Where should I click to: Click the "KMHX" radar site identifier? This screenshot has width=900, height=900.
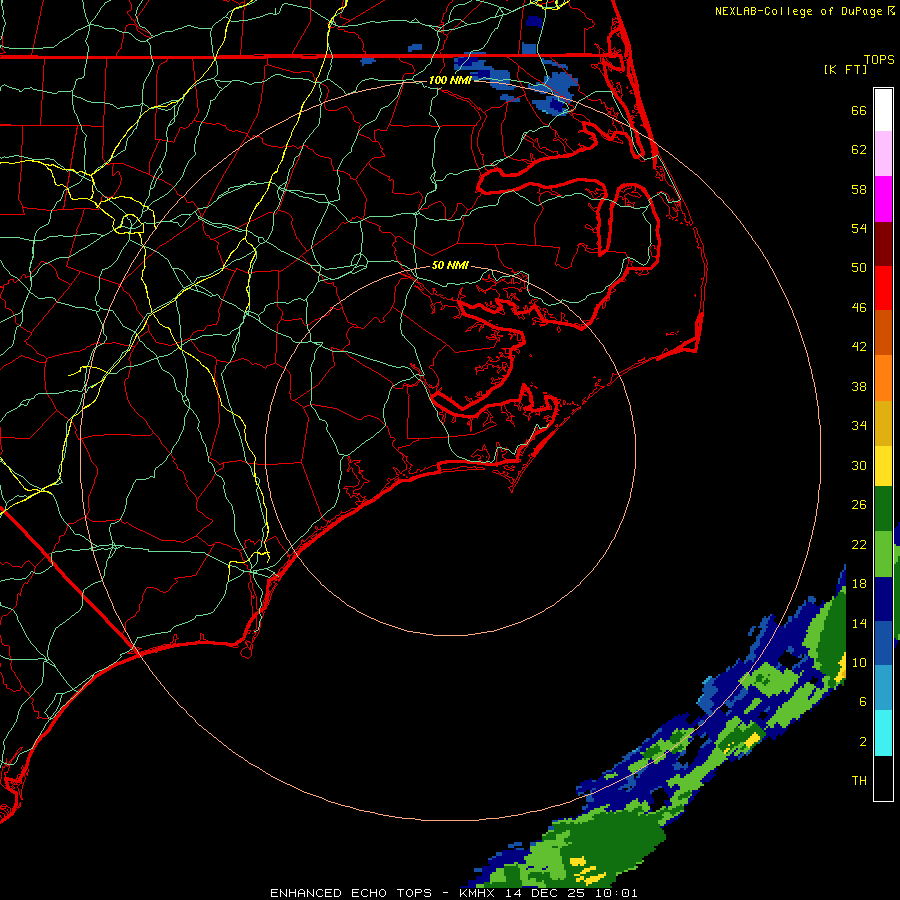[x=479, y=893]
